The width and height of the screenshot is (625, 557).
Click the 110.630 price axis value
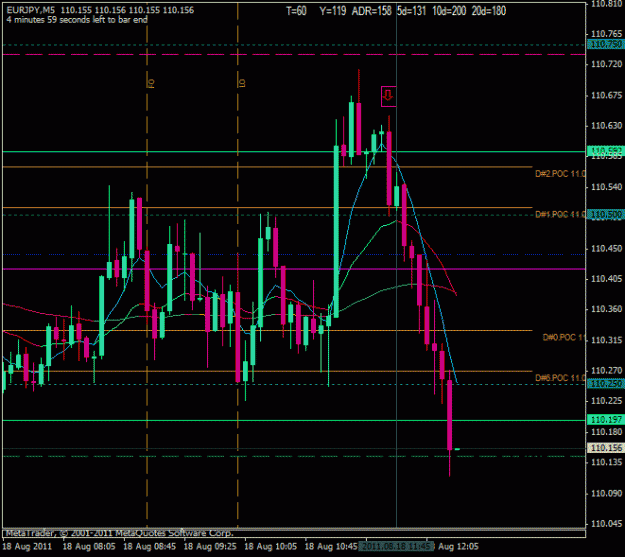[606, 126]
